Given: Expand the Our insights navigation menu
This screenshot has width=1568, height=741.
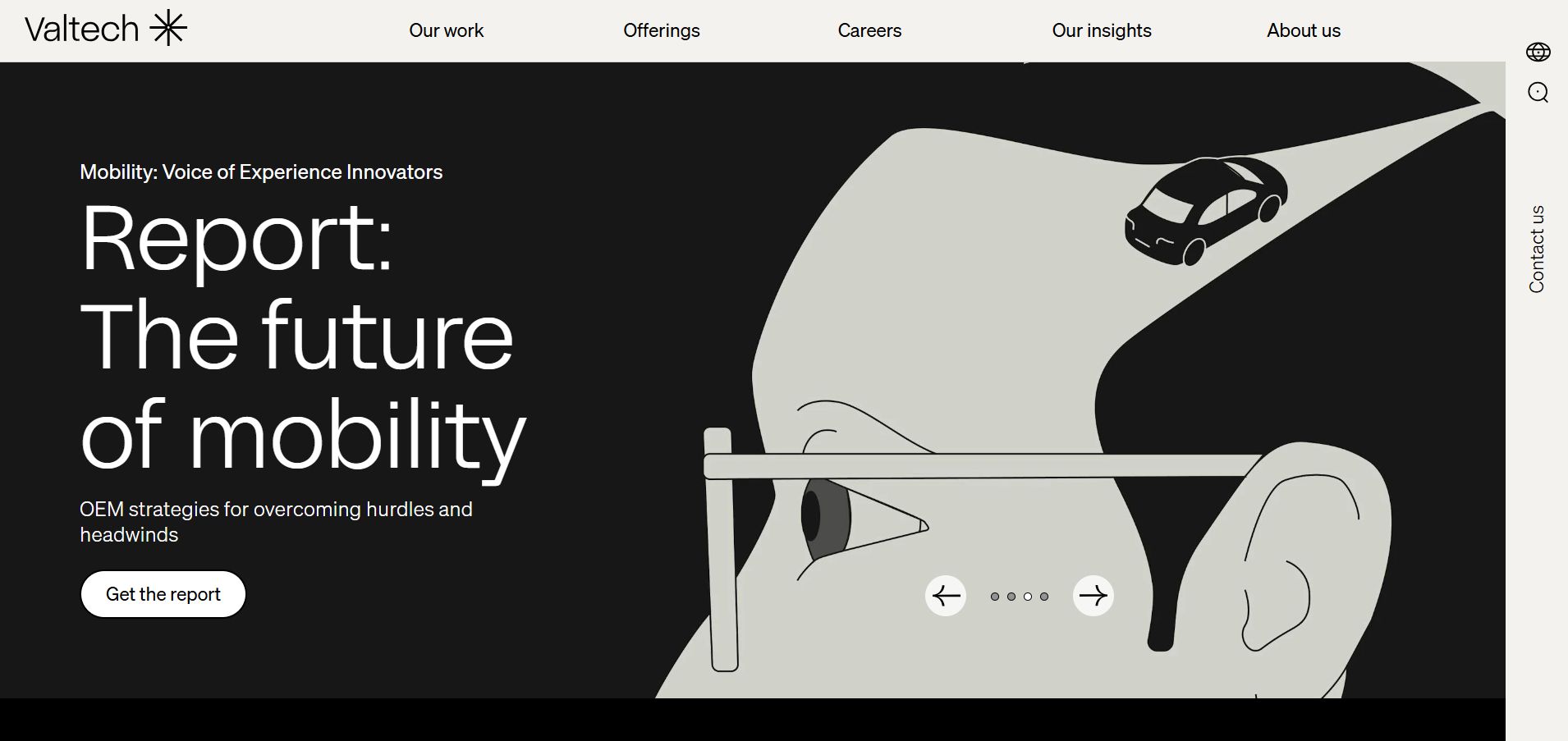Looking at the screenshot, I should (x=1101, y=30).
